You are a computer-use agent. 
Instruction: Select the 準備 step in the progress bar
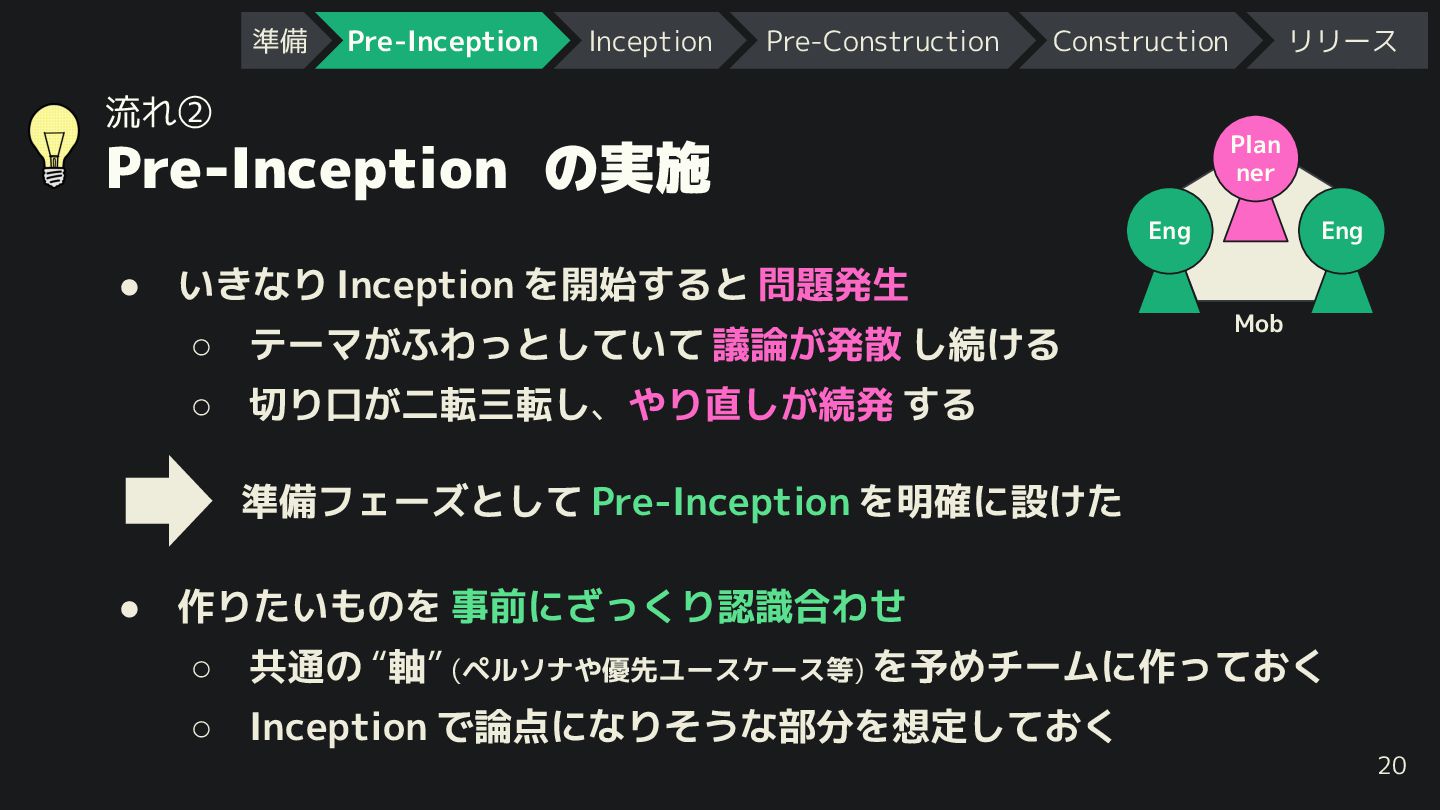pos(279,41)
